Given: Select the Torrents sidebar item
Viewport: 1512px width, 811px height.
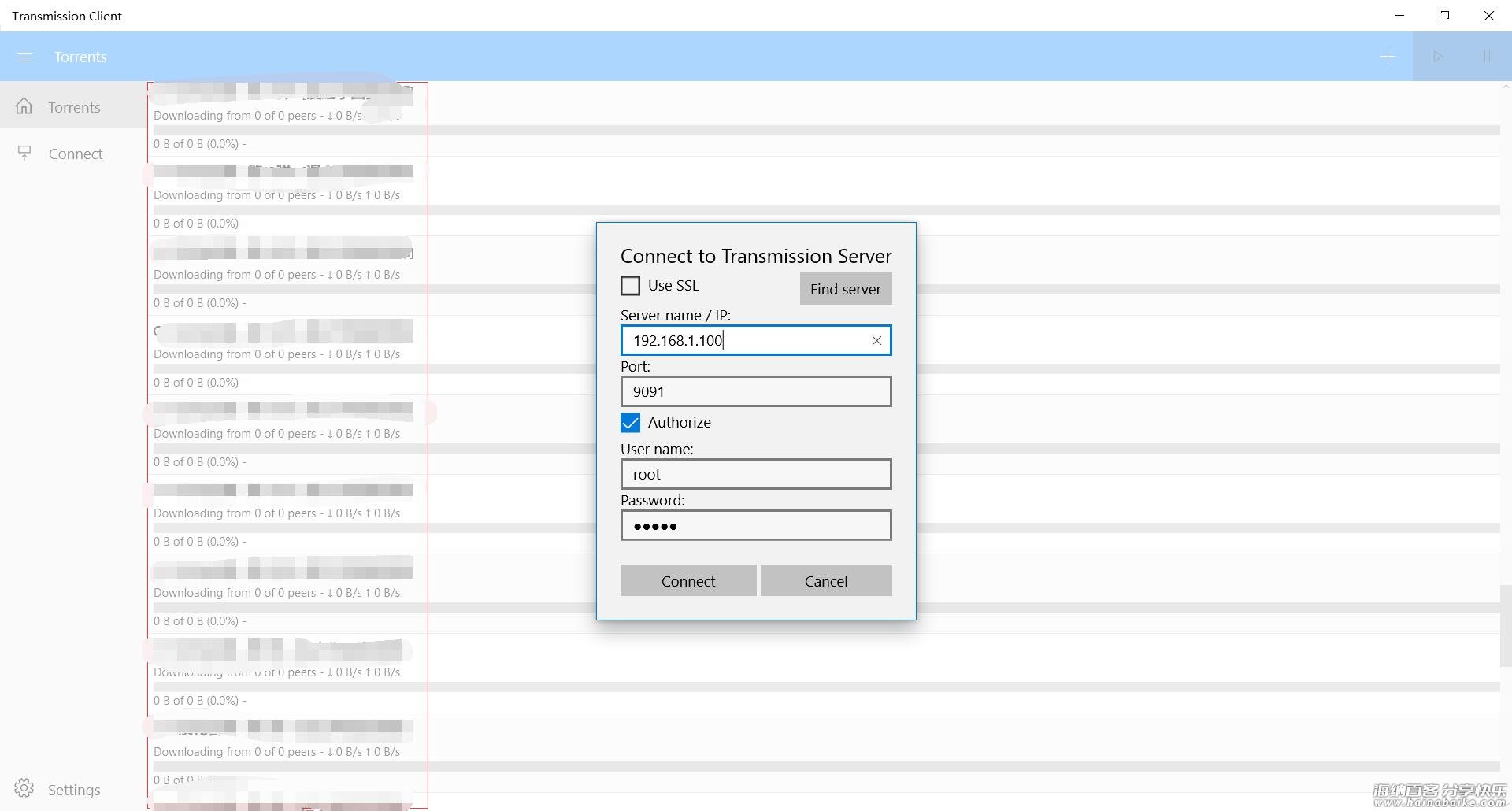Looking at the screenshot, I should coord(73,106).
